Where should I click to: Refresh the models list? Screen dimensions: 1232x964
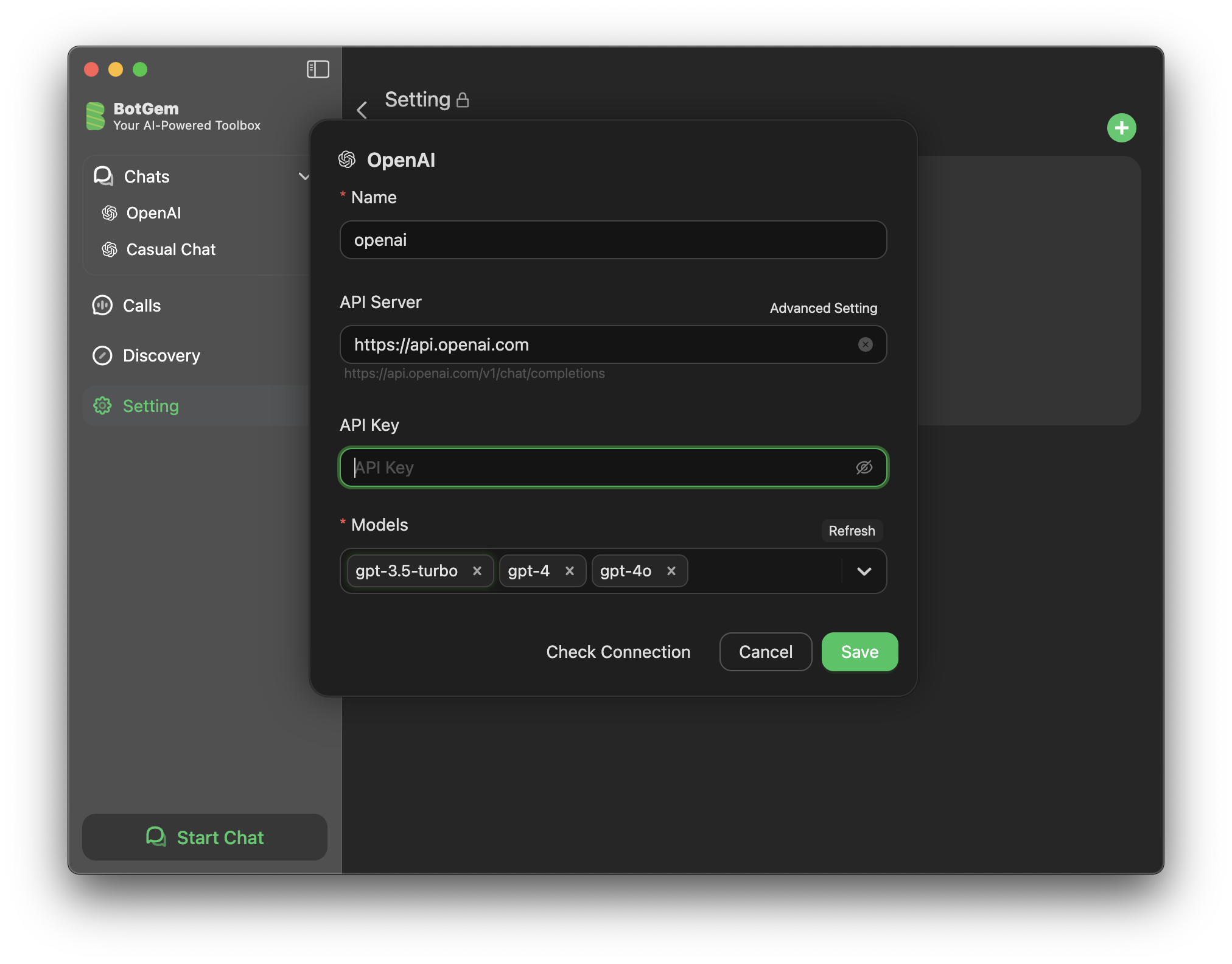point(852,531)
